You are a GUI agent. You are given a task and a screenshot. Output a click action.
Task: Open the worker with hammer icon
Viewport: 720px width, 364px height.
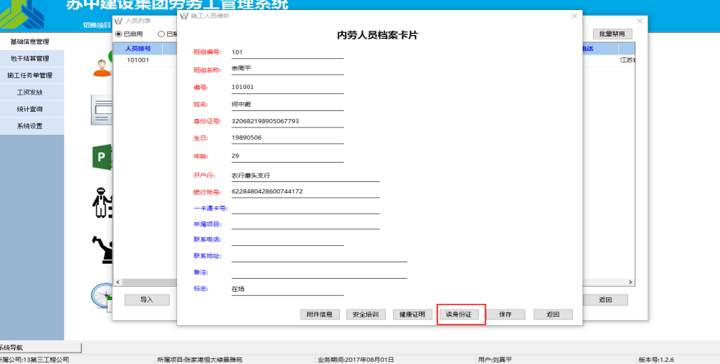coord(102,250)
